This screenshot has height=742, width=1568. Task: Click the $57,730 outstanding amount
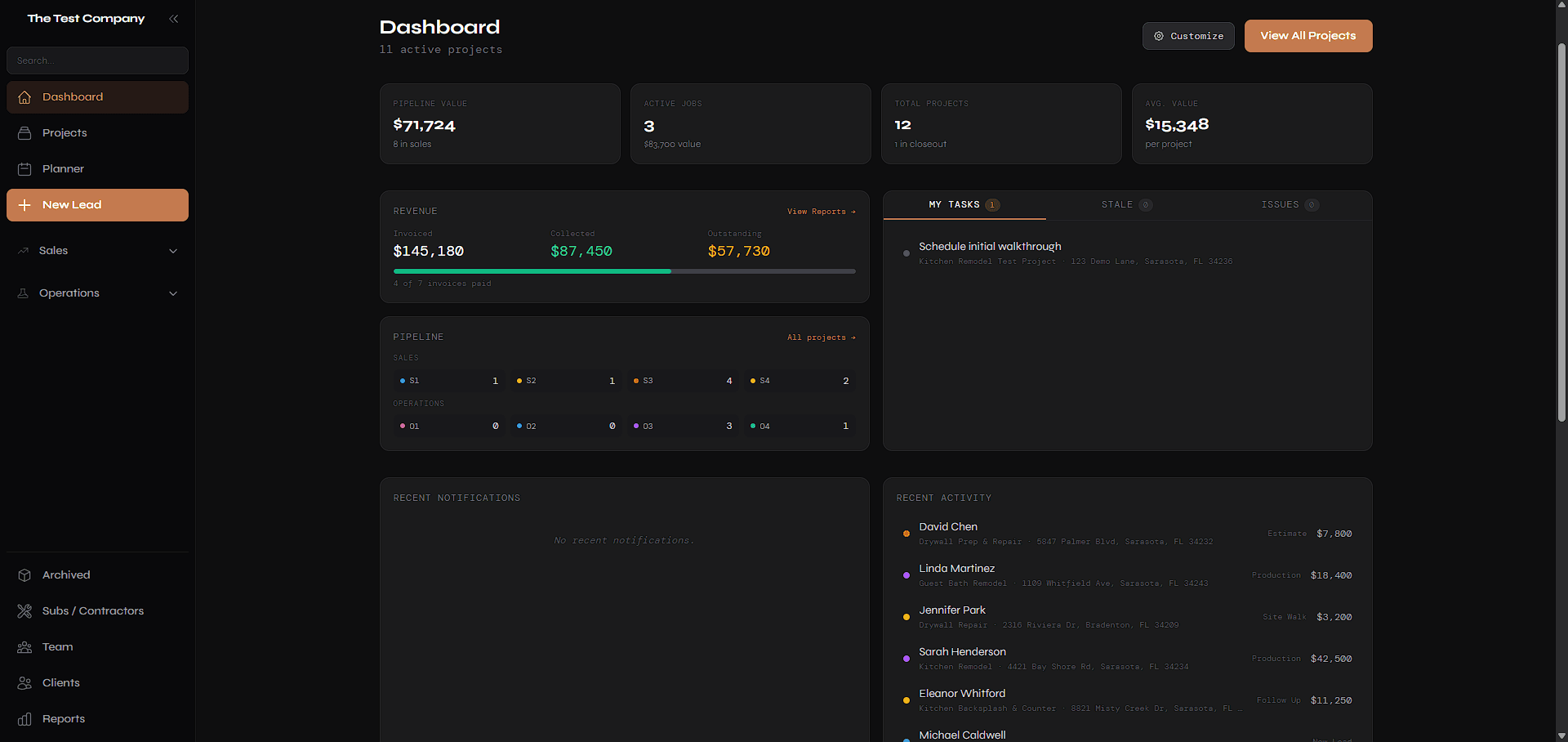738,252
